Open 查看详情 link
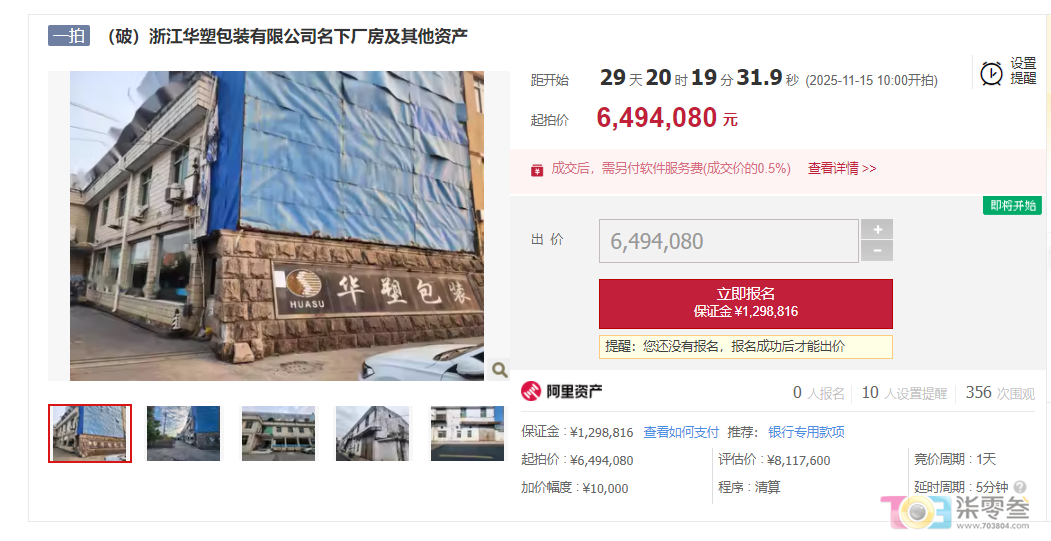This screenshot has height=541, width=1051. 842,168
